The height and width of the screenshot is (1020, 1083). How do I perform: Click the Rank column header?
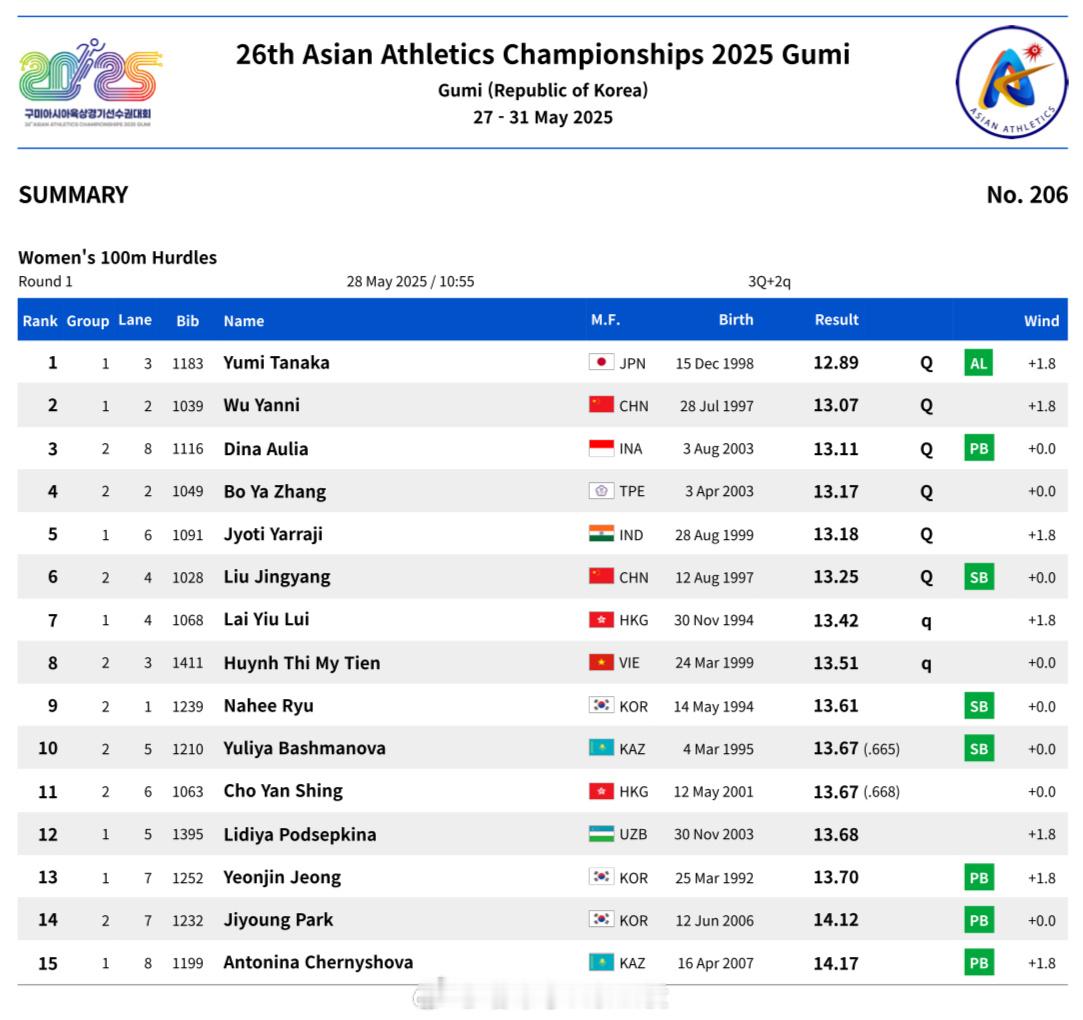[x=40, y=320]
